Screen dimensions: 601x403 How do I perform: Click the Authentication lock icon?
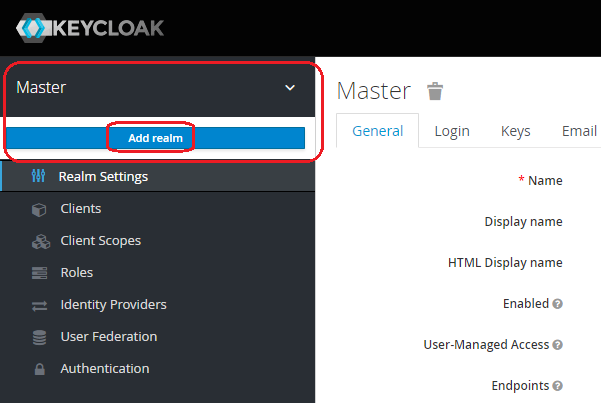pyautogui.click(x=39, y=369)
